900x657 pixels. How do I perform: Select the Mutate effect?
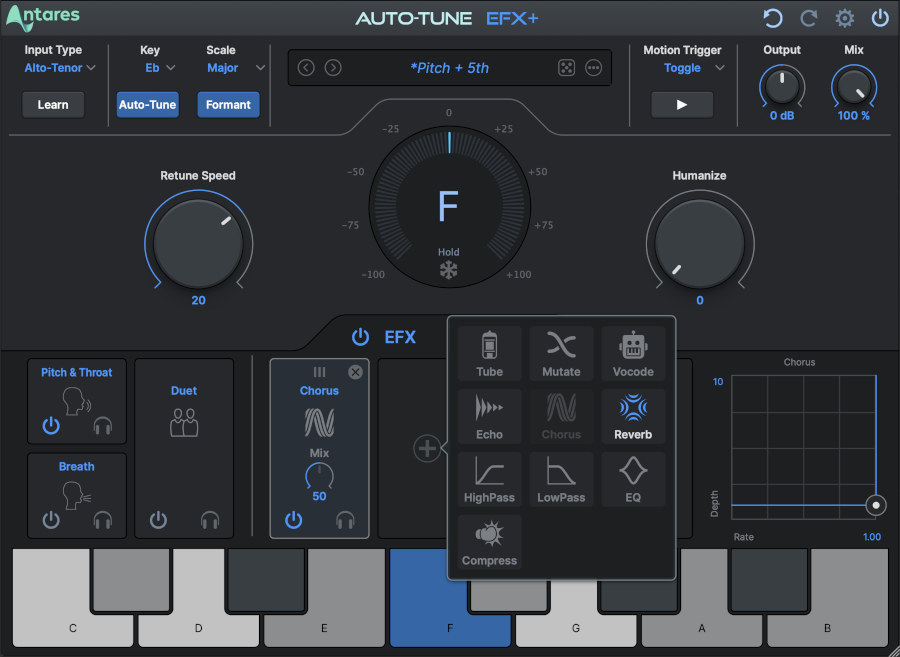click(561, 352)
